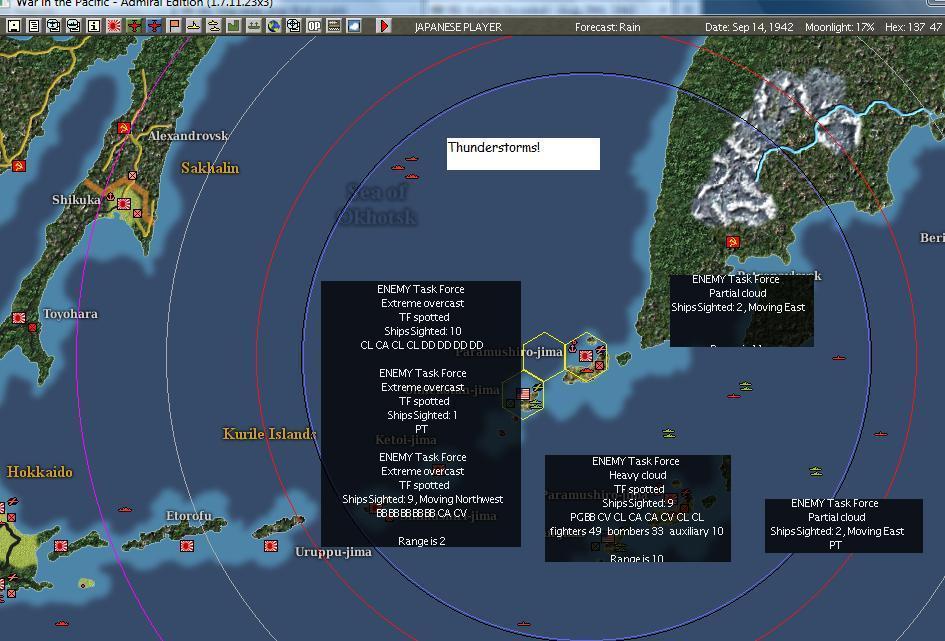Click 'BB BB BB BB BB CA CV' ship list text
945x641 pixels.
coord(421,513)
